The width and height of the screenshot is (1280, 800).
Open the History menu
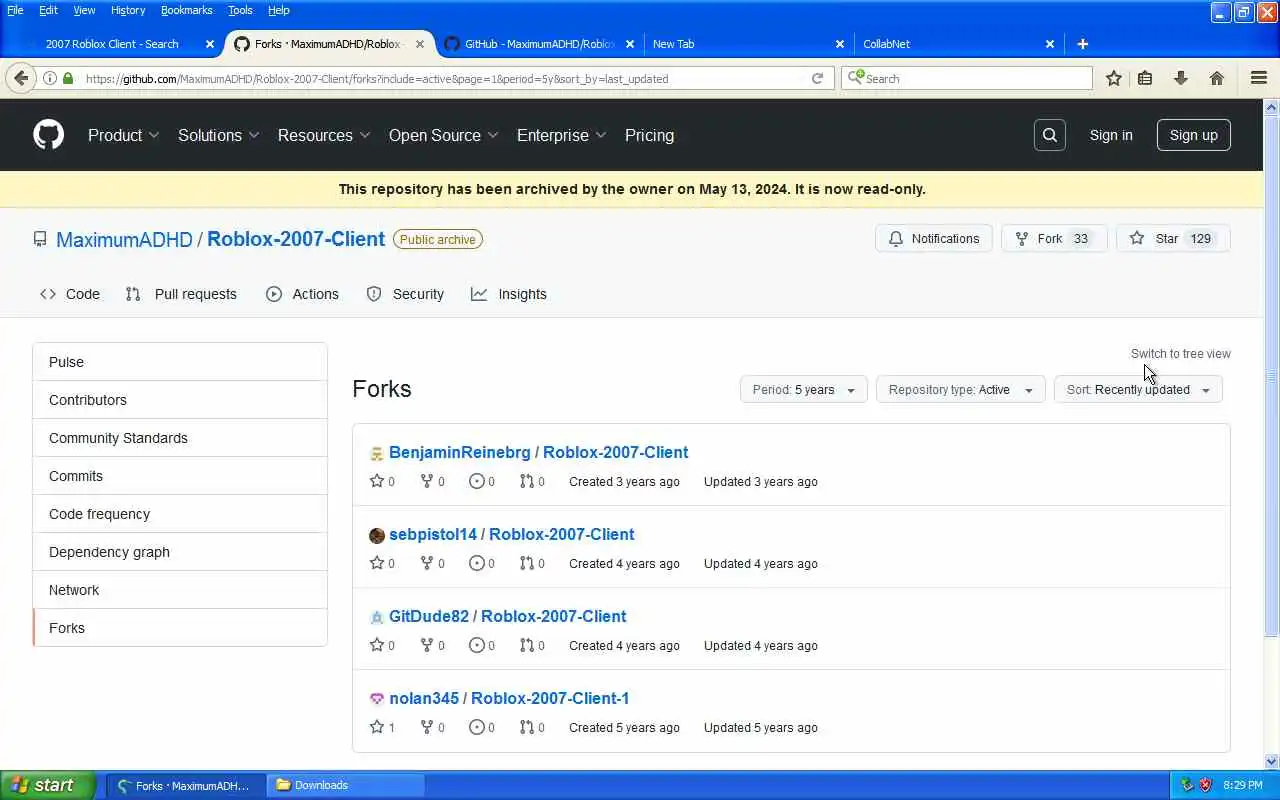point(128,10)
